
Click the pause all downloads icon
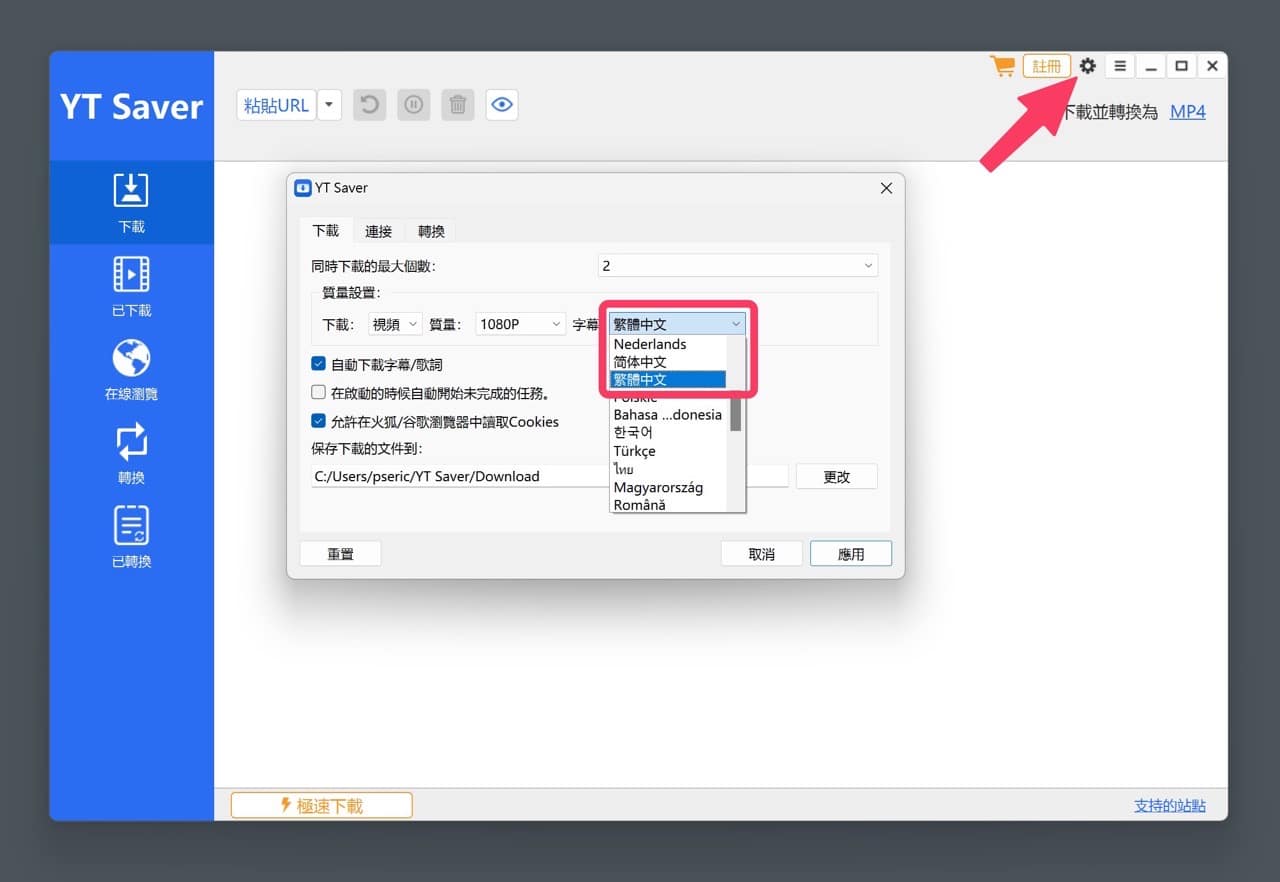click(414, 104)
